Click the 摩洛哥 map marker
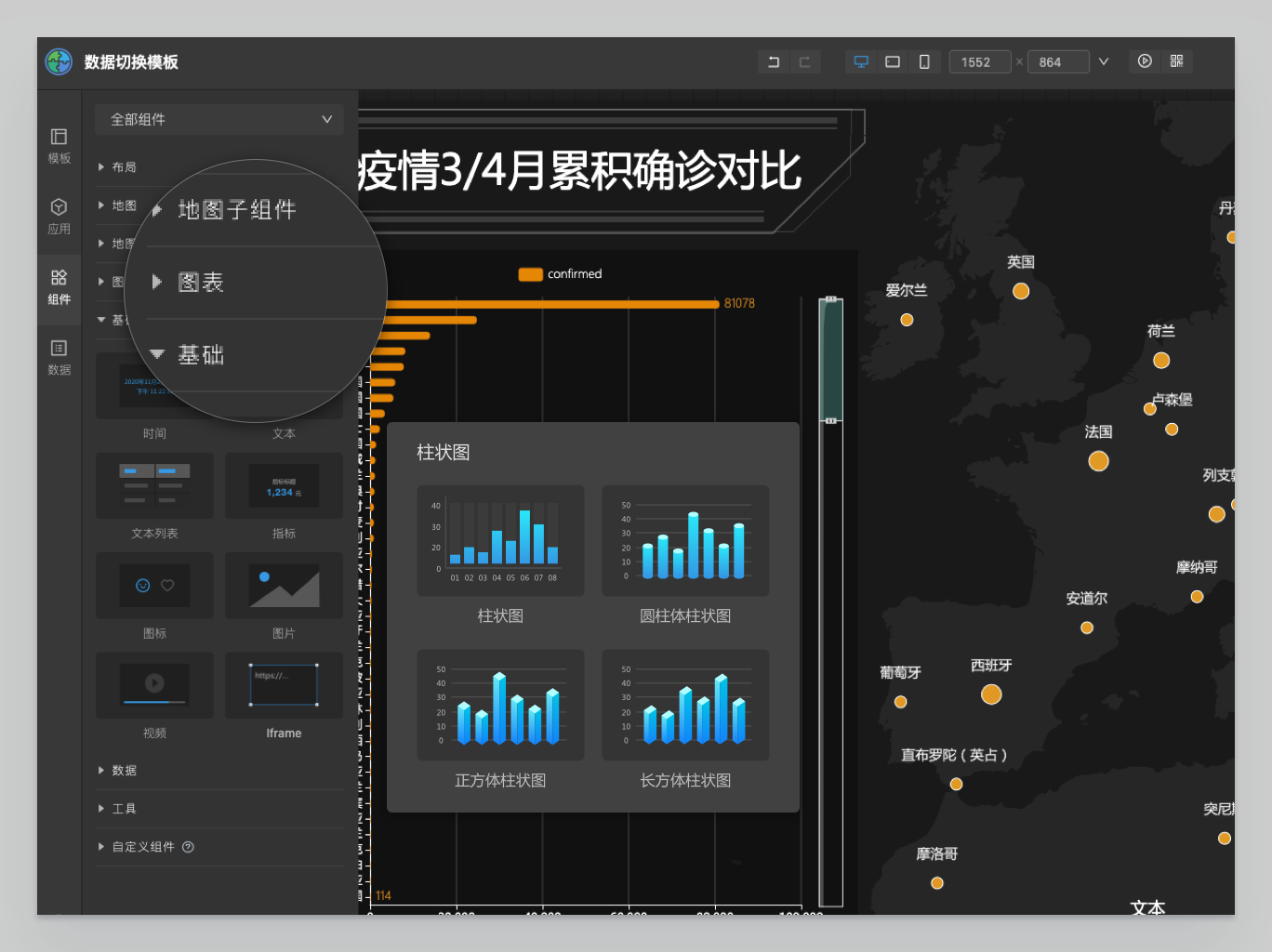Image resolution: width=1272 pixels, height=952 pixels. (x=937, y=883)
